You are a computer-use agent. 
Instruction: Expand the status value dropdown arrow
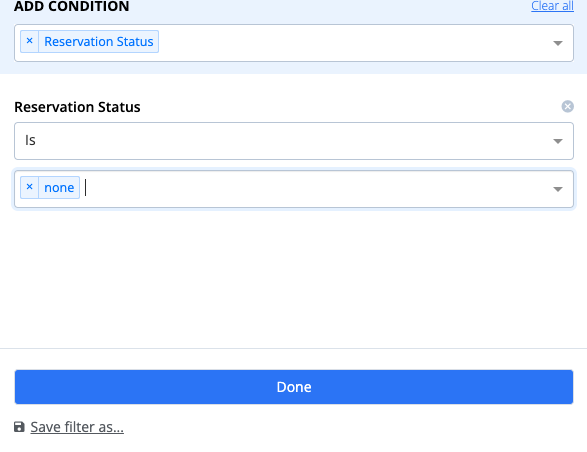point(558,189)
